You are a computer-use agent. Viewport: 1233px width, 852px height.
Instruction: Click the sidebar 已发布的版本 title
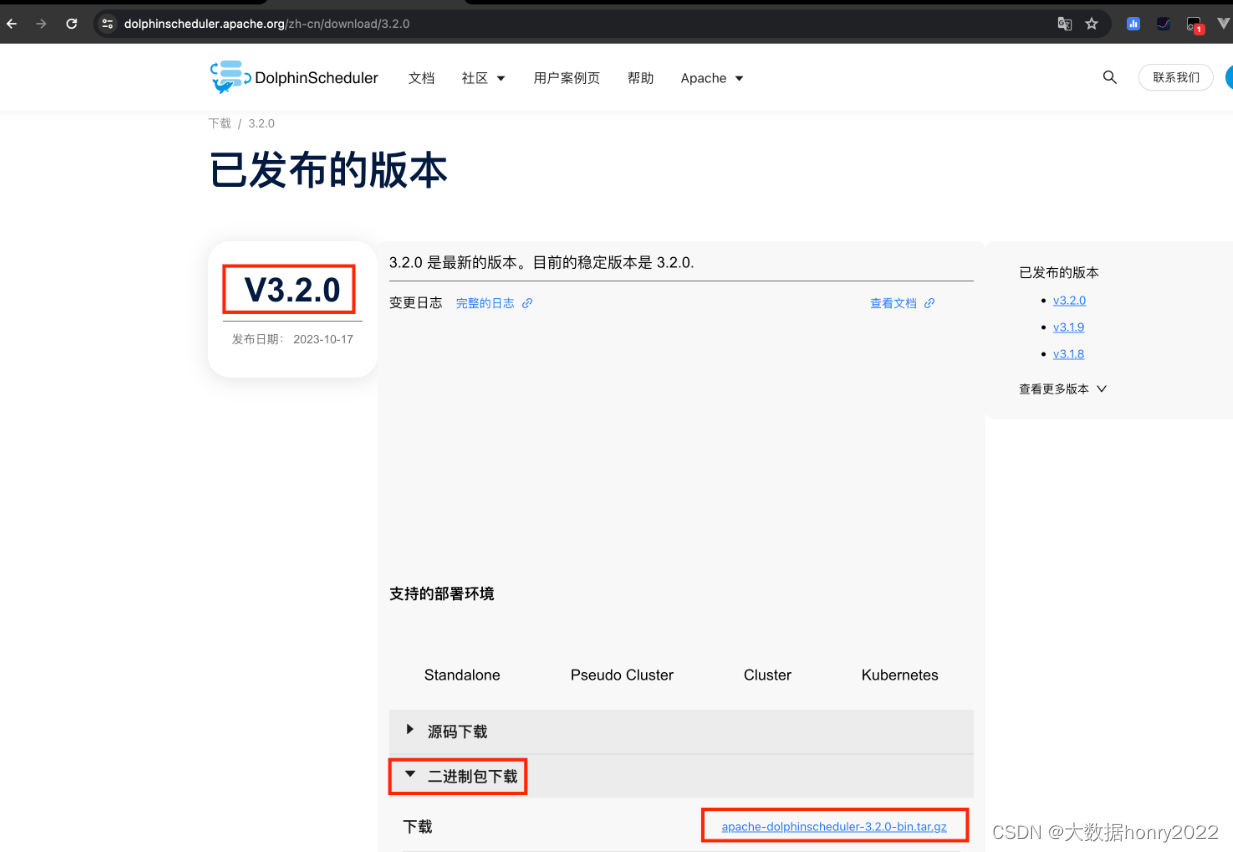pos(1059,272)
